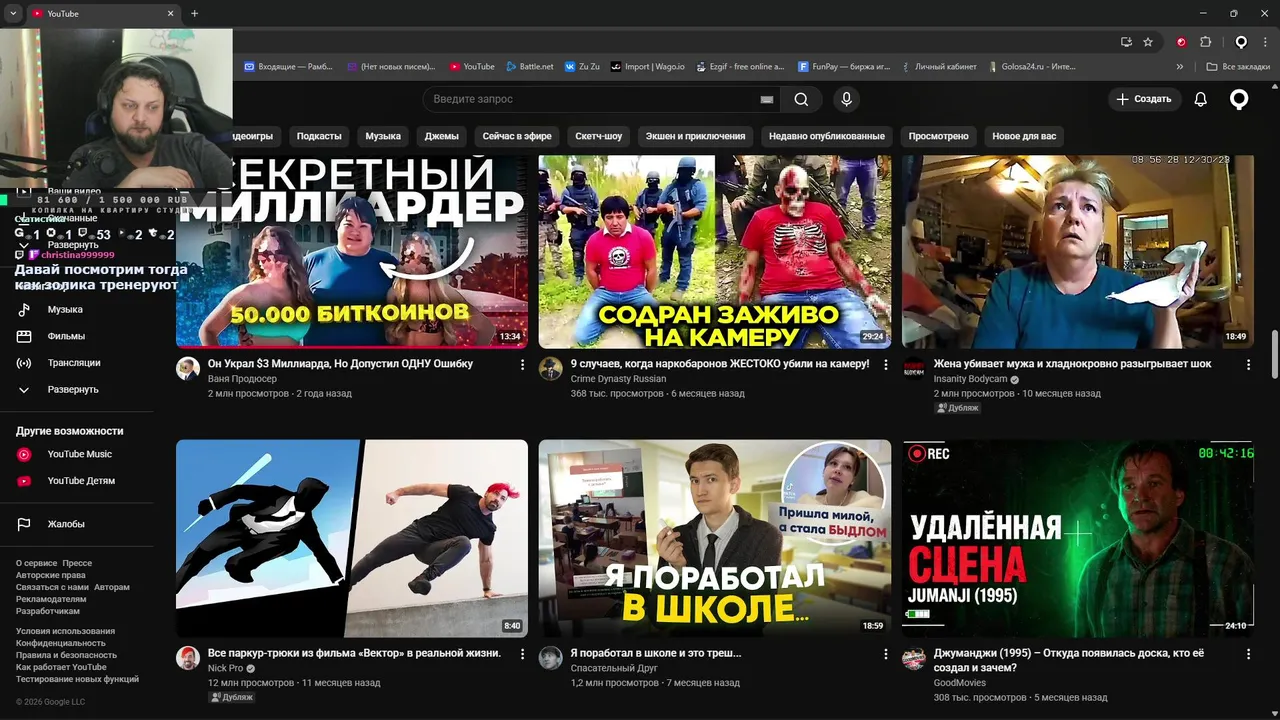Open Конфиденциальность footer link

click(60, 644)
